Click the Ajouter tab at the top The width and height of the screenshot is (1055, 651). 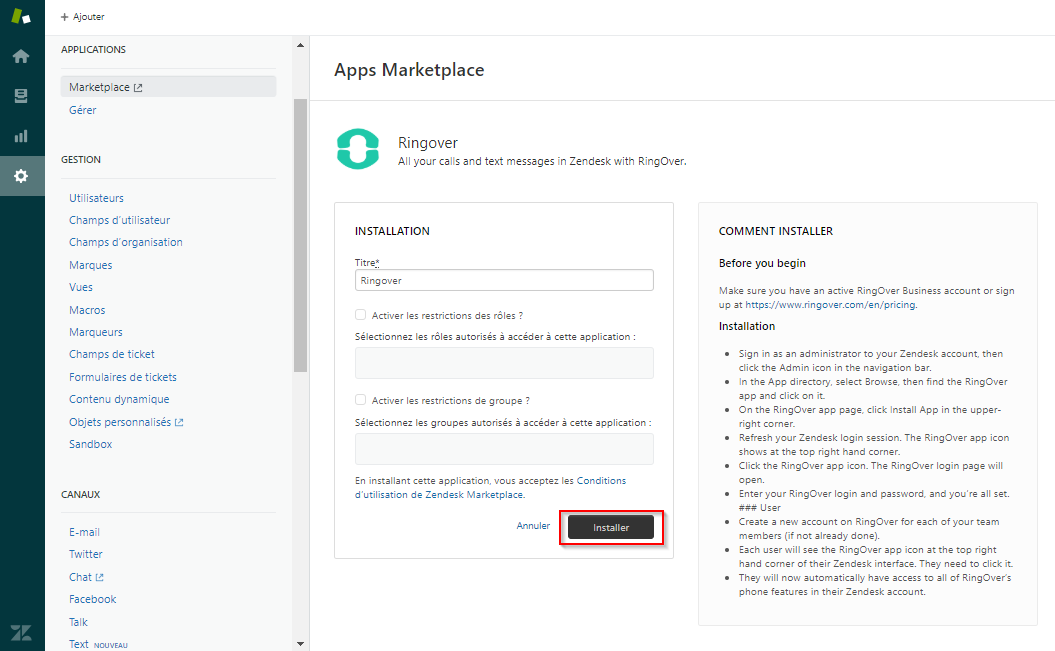tap(83, 17)
